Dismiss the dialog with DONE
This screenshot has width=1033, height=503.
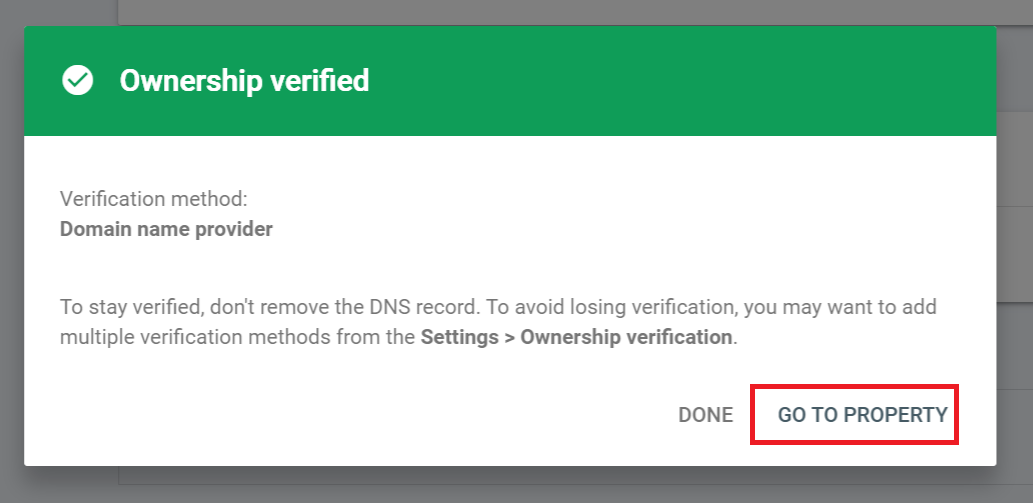point(705,415)
